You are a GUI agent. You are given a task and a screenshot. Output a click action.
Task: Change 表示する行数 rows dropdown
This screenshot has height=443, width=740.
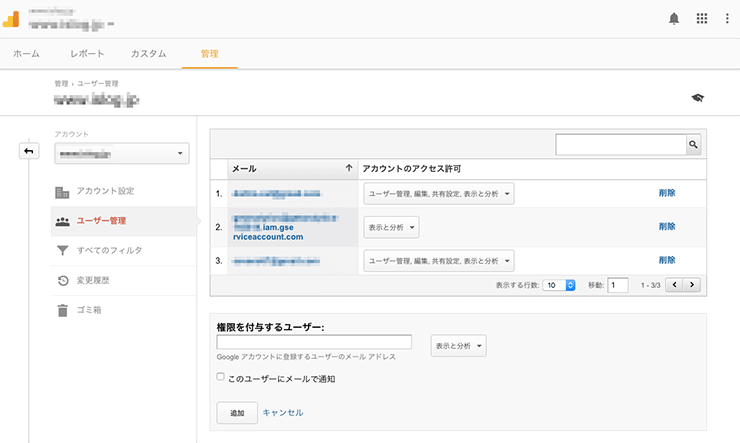click(559, 285)
